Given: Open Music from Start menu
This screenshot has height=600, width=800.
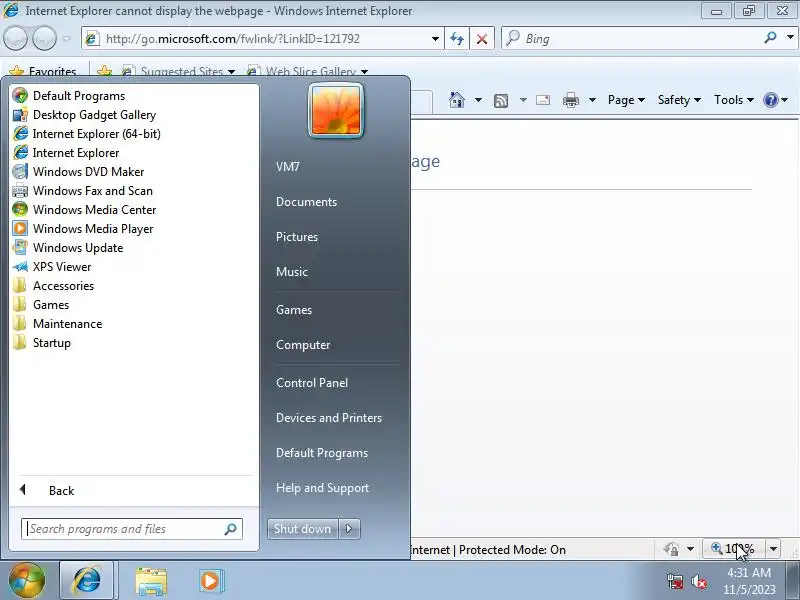Looking at the screenshot, I should click(x=291, y=272).
